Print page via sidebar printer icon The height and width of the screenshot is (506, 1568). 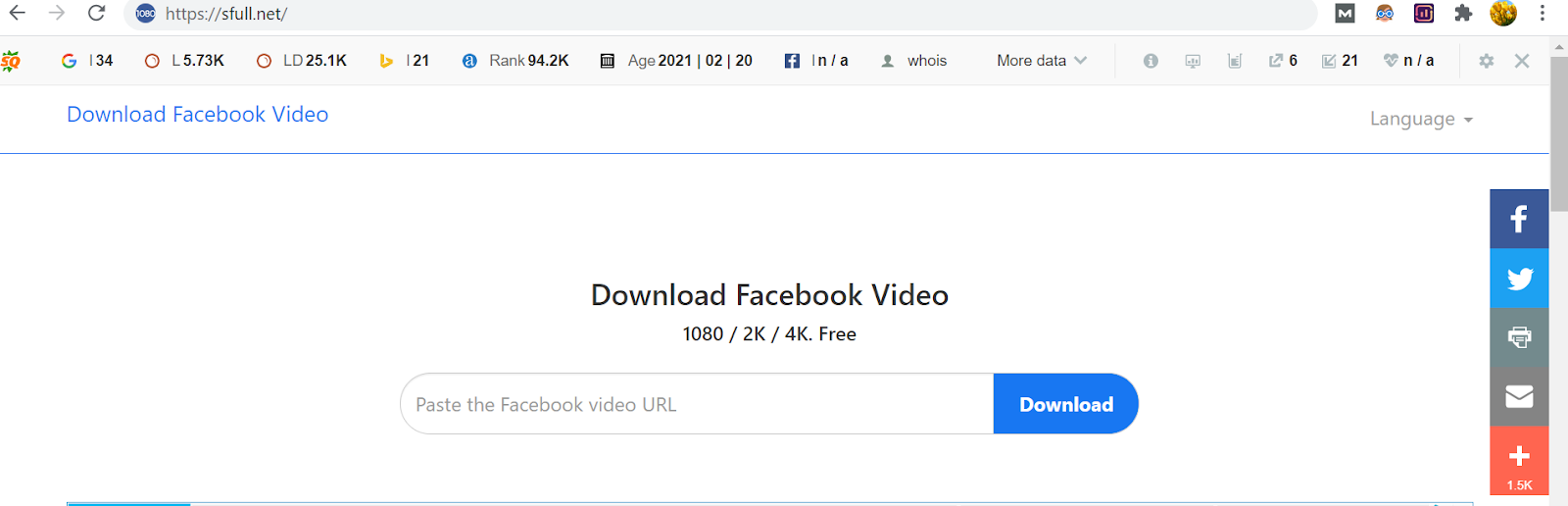[x=1519, y=337]
